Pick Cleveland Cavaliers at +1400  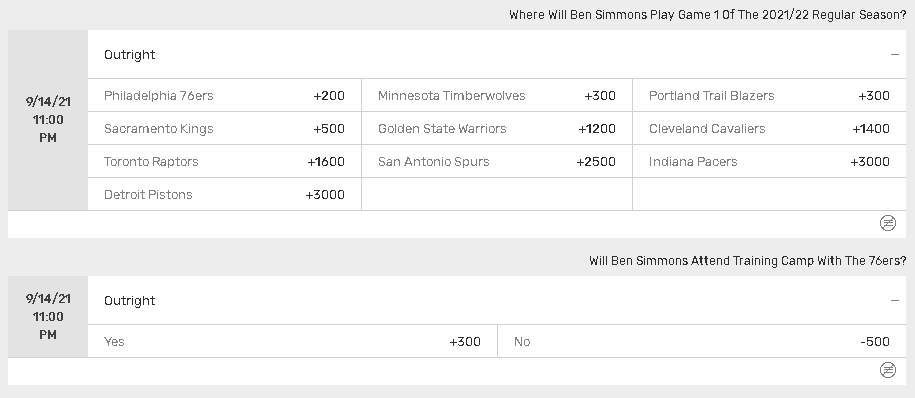[769, 128]
